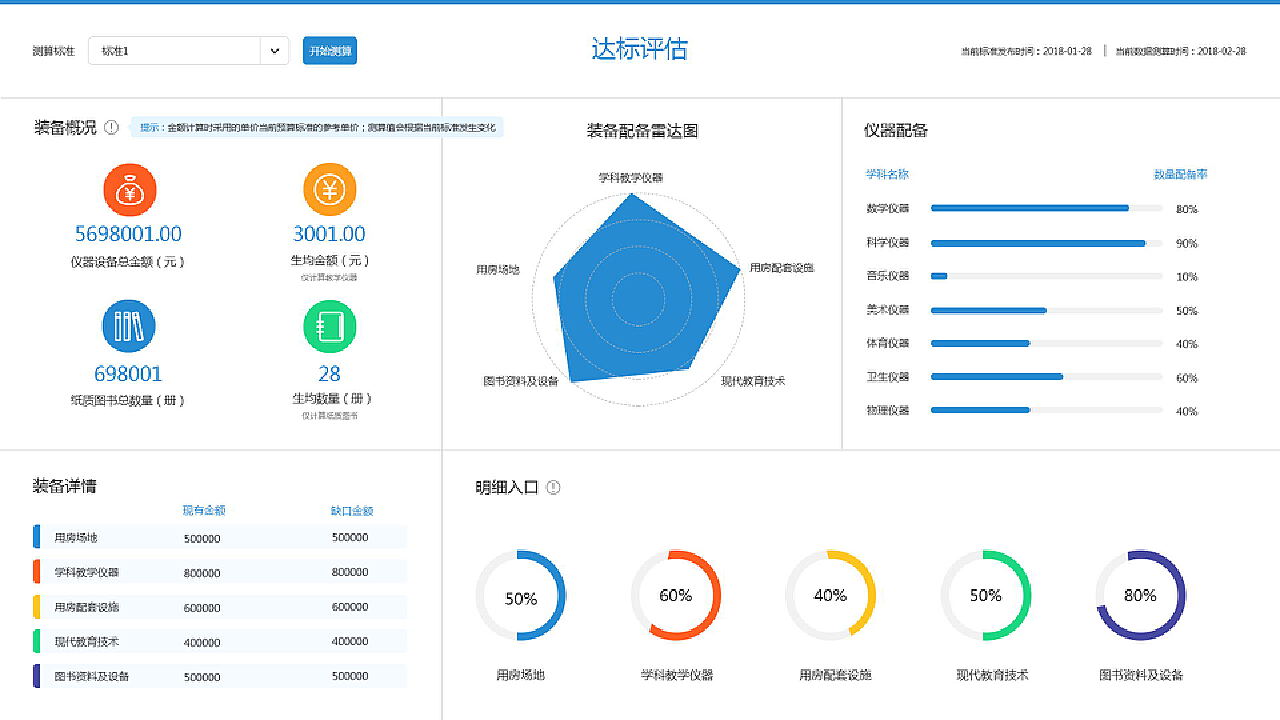
Task: Click the 3001.00 per-student amount value
Action: [x=329, y=234]
